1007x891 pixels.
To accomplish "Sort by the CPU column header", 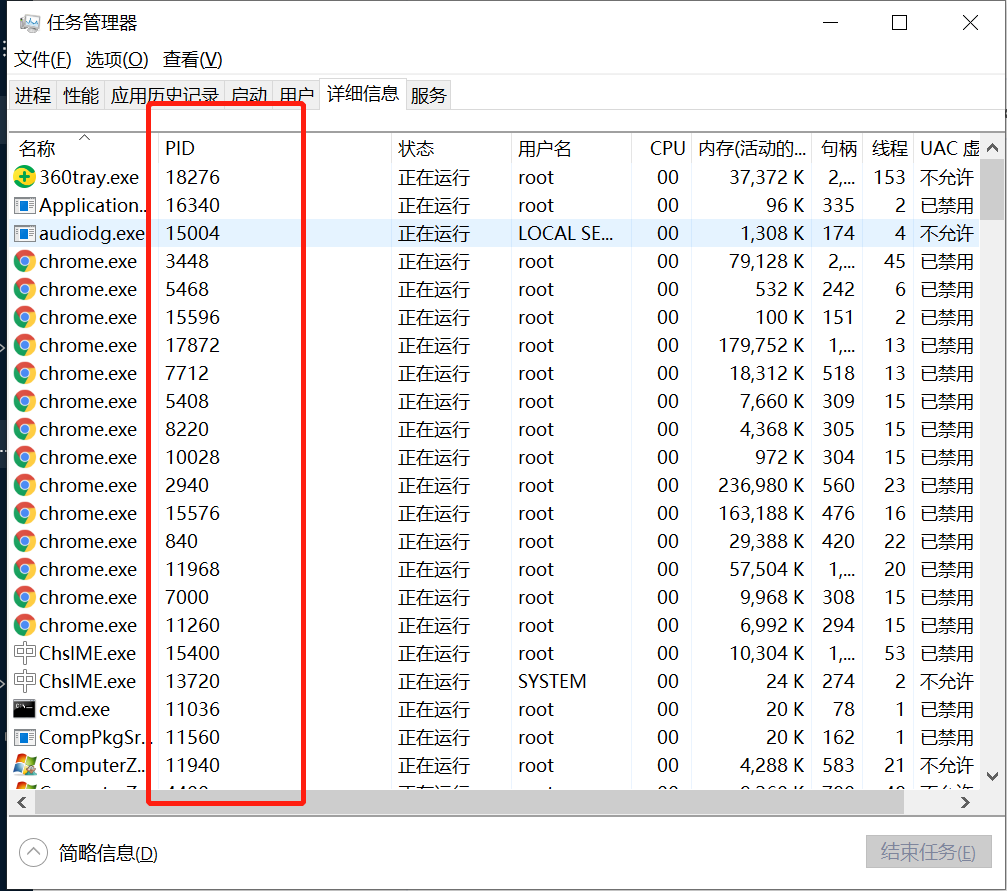I will (x=661, y=148).
